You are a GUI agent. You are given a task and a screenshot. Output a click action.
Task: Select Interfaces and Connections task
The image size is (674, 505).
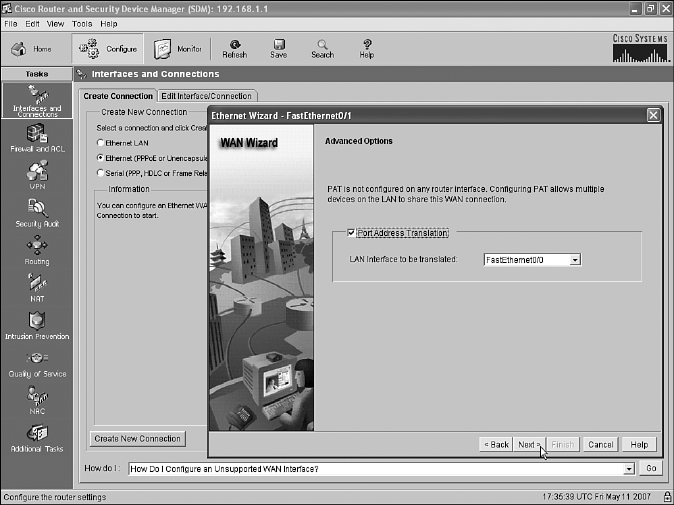(x=37, y=101)
